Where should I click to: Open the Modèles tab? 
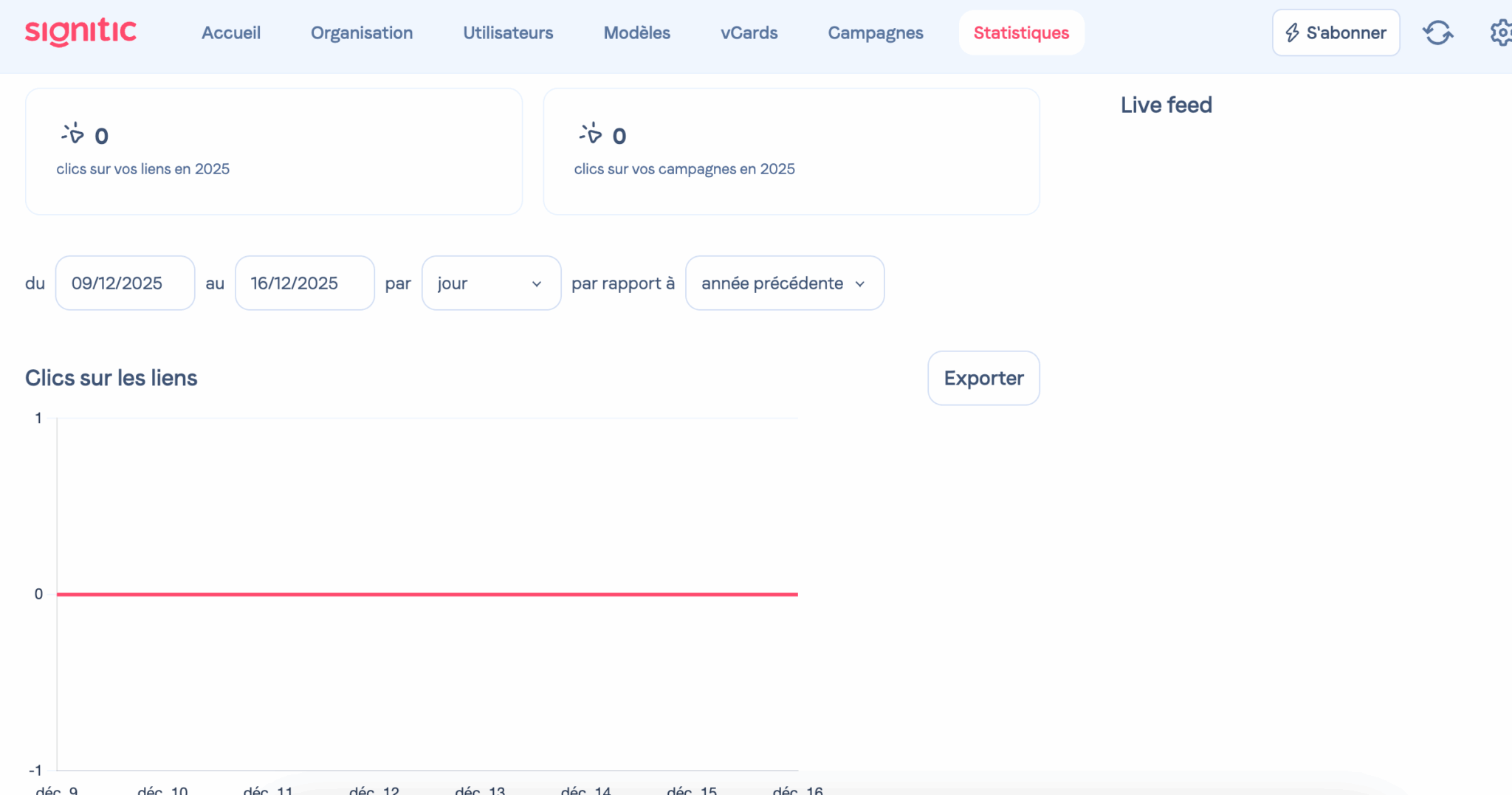[x=637, y=32]
